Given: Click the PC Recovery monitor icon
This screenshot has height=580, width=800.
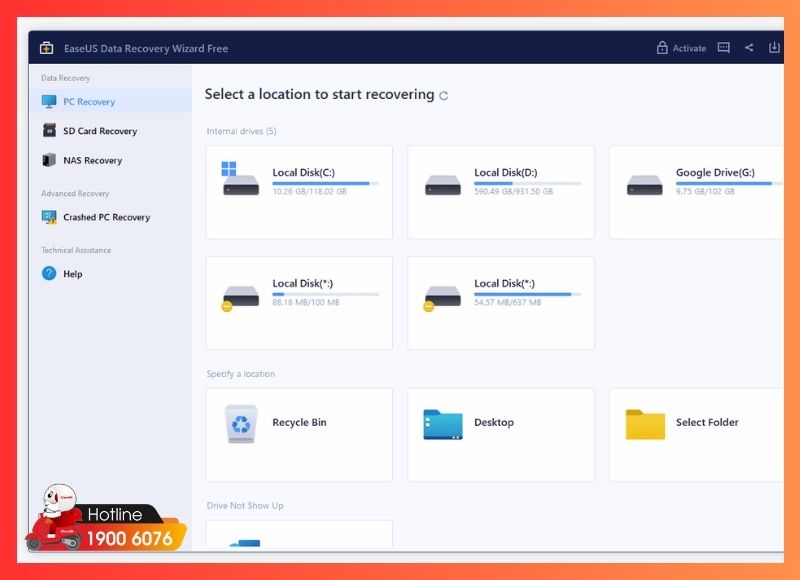Looking at the screenshot, I should (x=49, y=102).
